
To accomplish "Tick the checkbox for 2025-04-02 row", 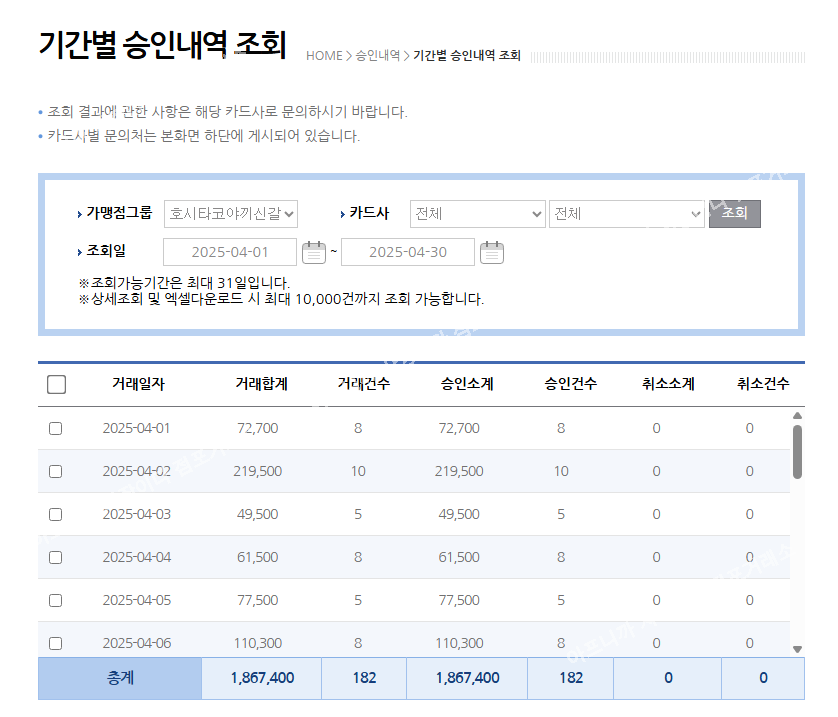I will [x=56, y=471].
